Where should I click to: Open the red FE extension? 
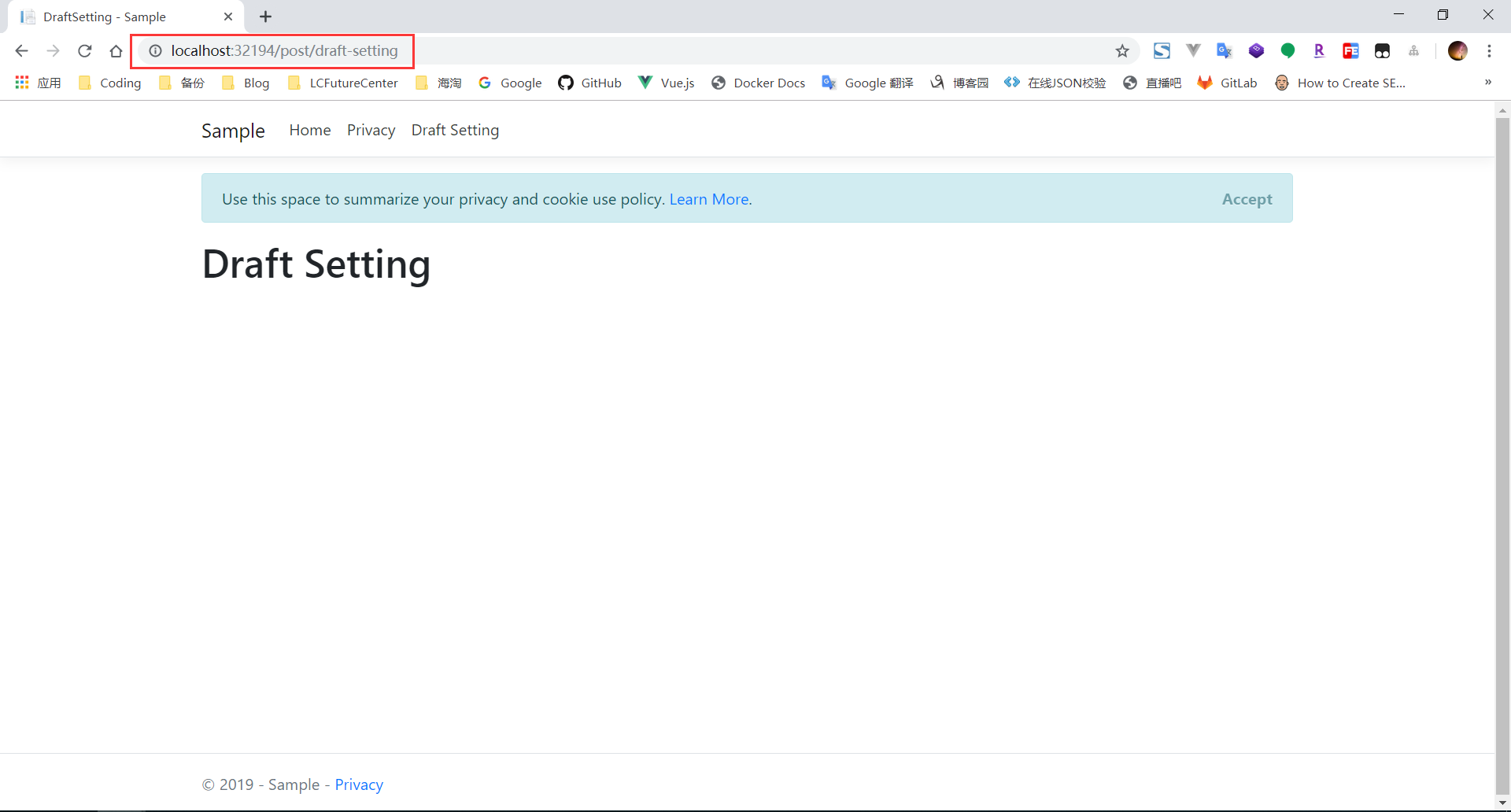point(1350,51)
